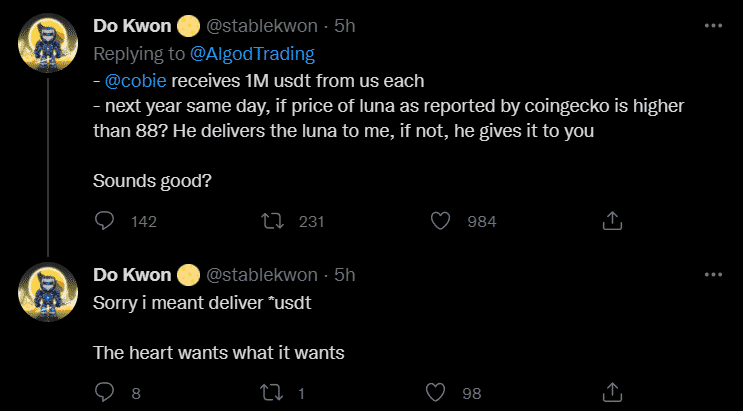Retweet the first tweet with 231 retweets
The width and height of the screenshot is (743, 411).
pos(270,221)
